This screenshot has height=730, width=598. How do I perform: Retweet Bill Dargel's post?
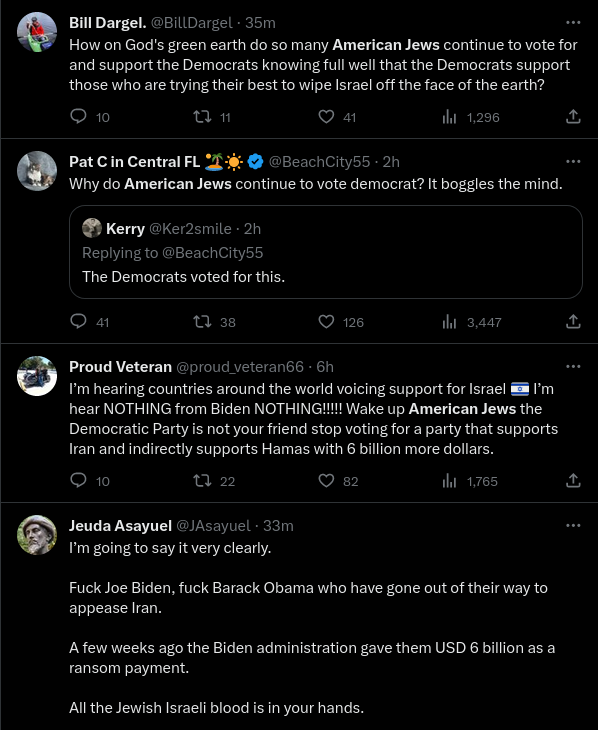pos(202,116)
